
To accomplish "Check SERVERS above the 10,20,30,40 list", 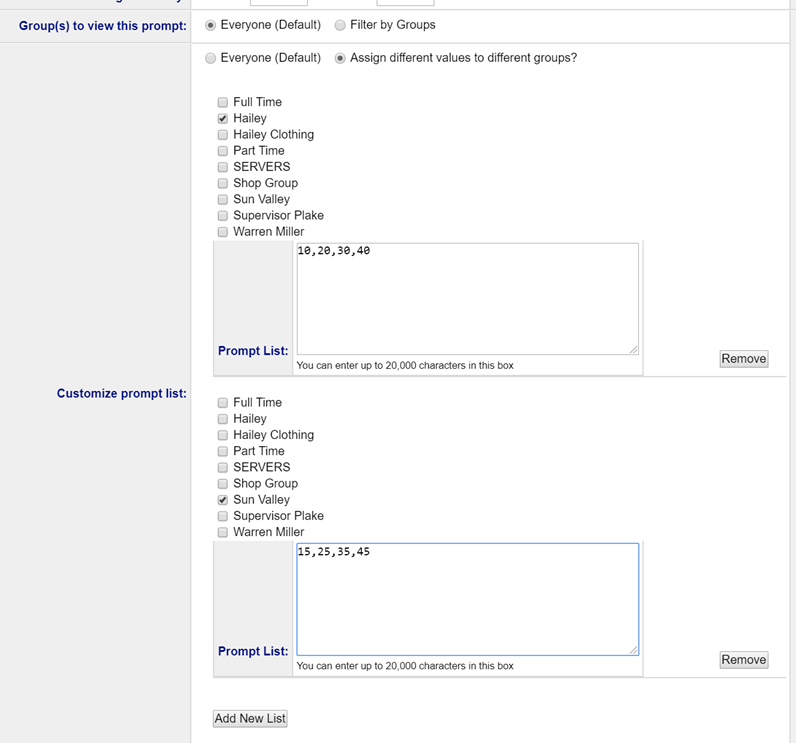I will (223, 167).
